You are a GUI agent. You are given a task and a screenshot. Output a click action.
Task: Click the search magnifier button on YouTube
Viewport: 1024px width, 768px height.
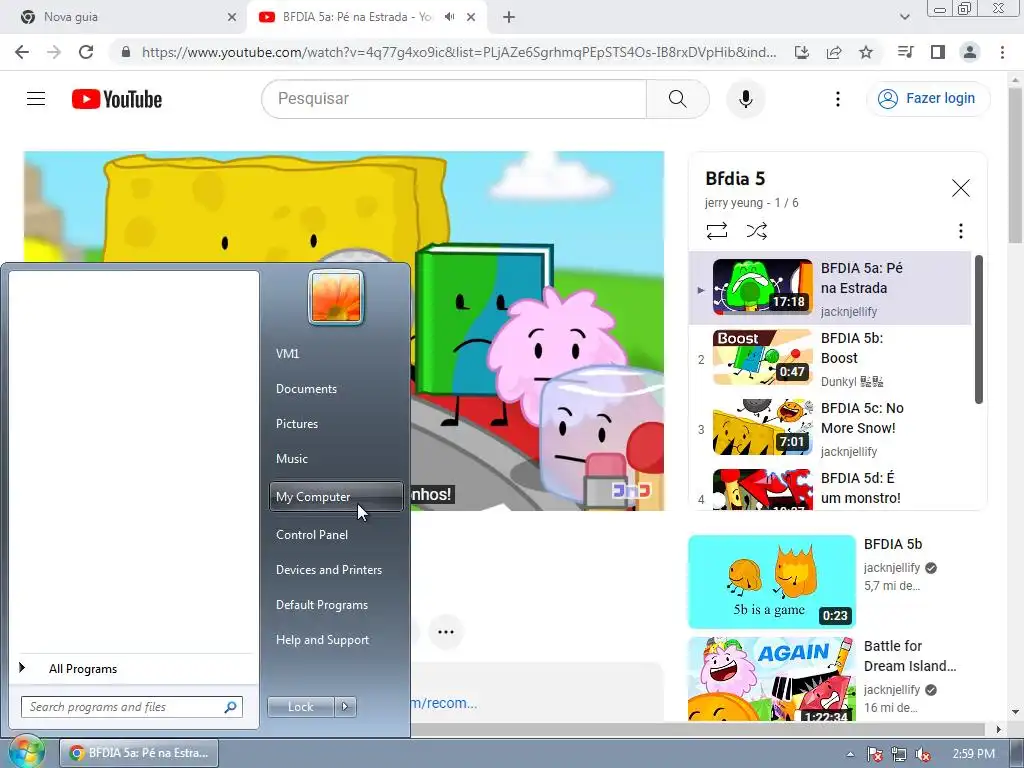678,99
